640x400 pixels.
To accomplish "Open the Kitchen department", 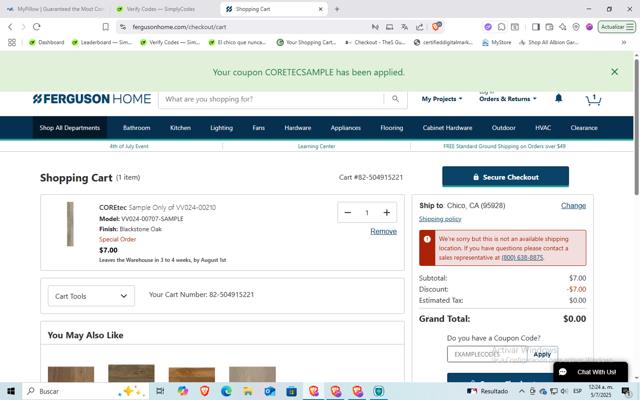I will click(180, 128).
